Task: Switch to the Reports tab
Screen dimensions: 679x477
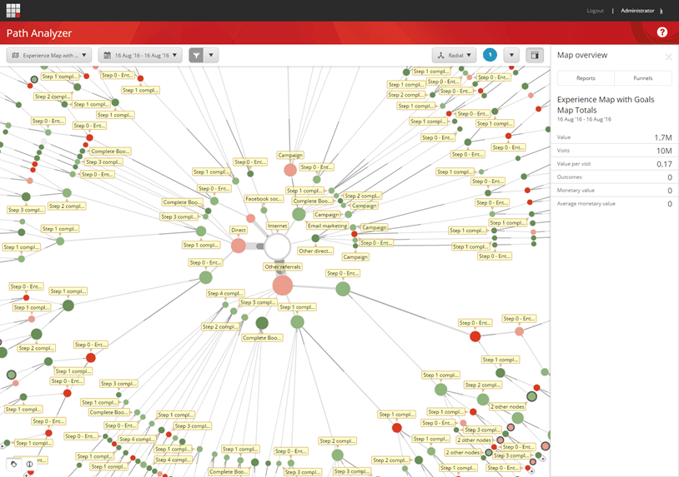Action: 585,78
